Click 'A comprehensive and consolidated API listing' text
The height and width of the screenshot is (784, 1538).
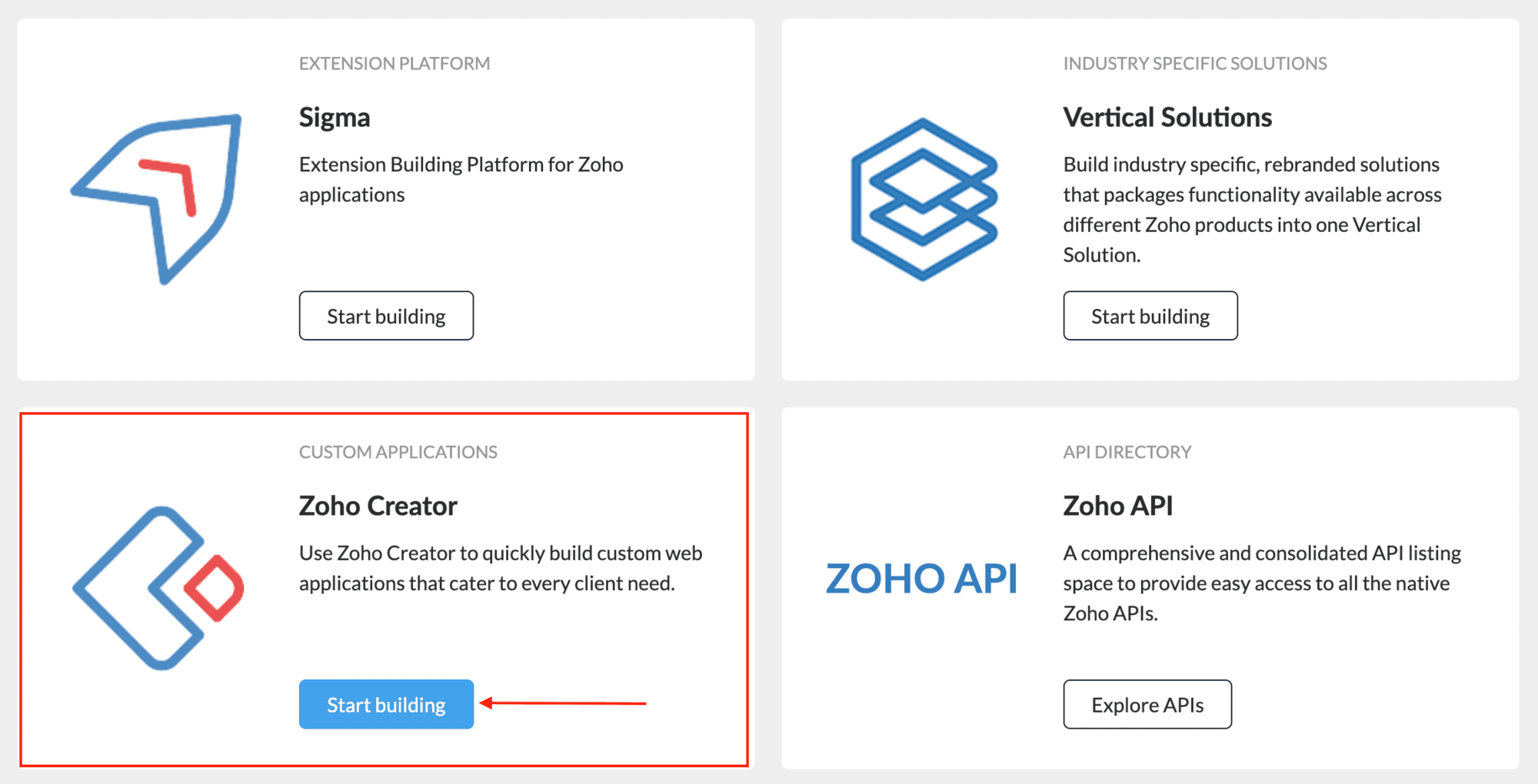pyautogui.click(x=1262, y=583)
